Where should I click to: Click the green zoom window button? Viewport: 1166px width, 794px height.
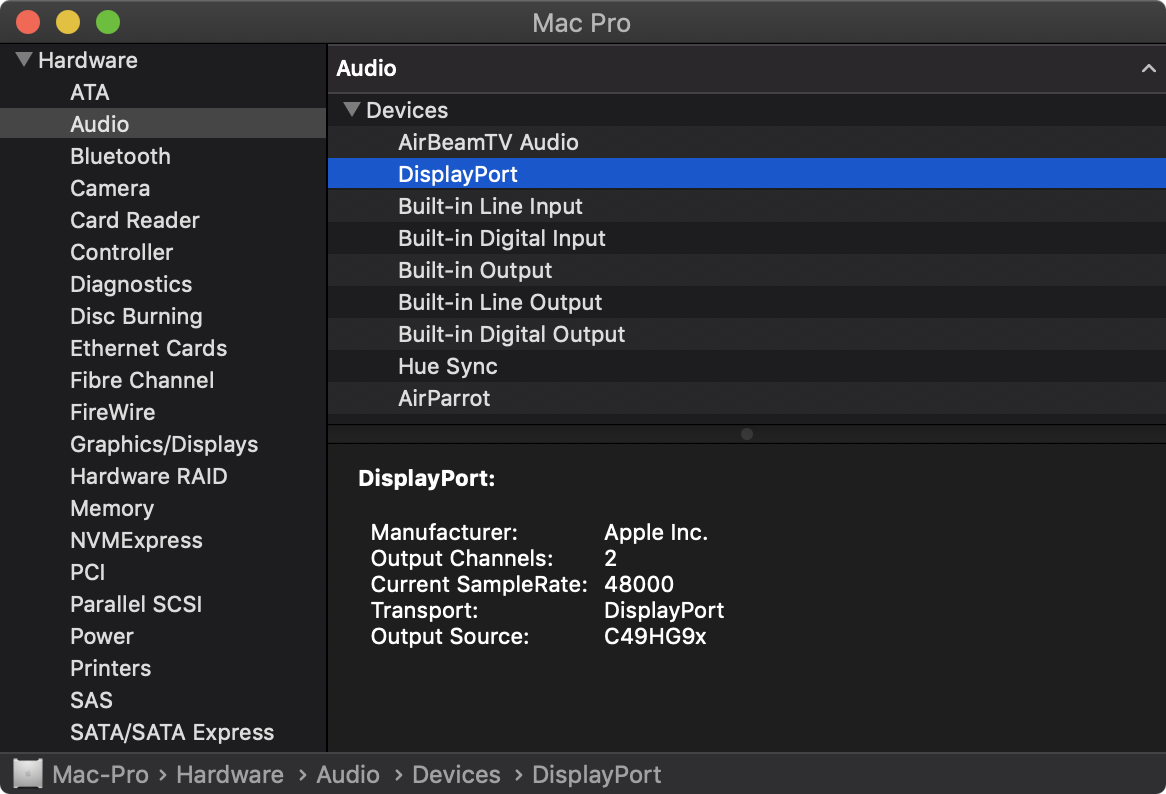pyautogui.click(x=107, y=22)
